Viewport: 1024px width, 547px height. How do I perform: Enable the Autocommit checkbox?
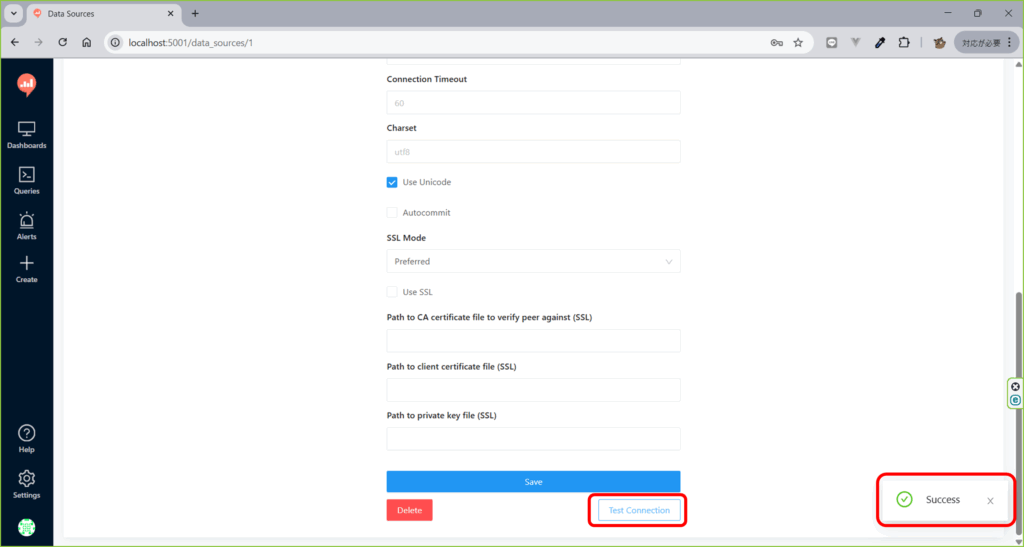tap(392, 213)
